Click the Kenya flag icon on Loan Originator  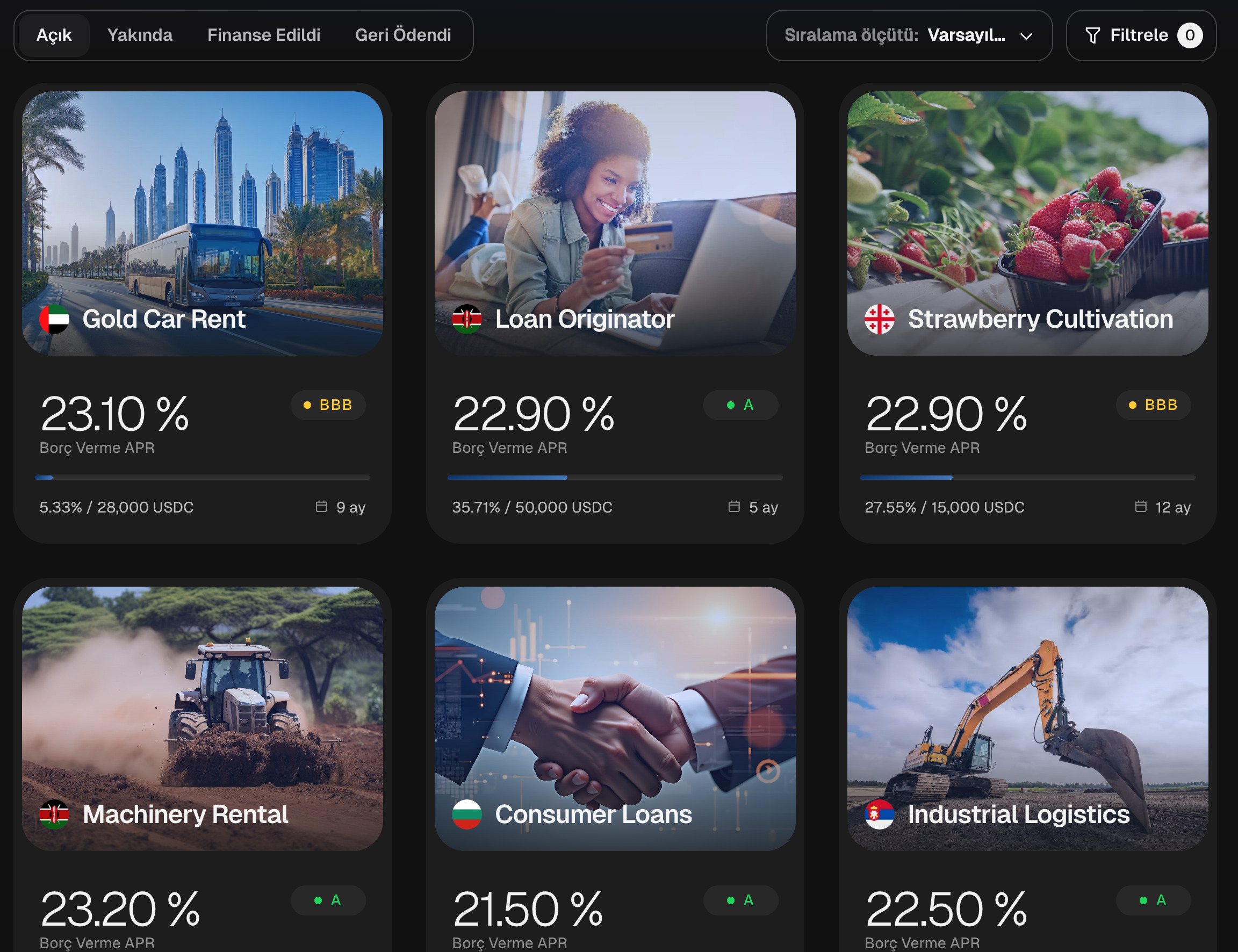467,319
